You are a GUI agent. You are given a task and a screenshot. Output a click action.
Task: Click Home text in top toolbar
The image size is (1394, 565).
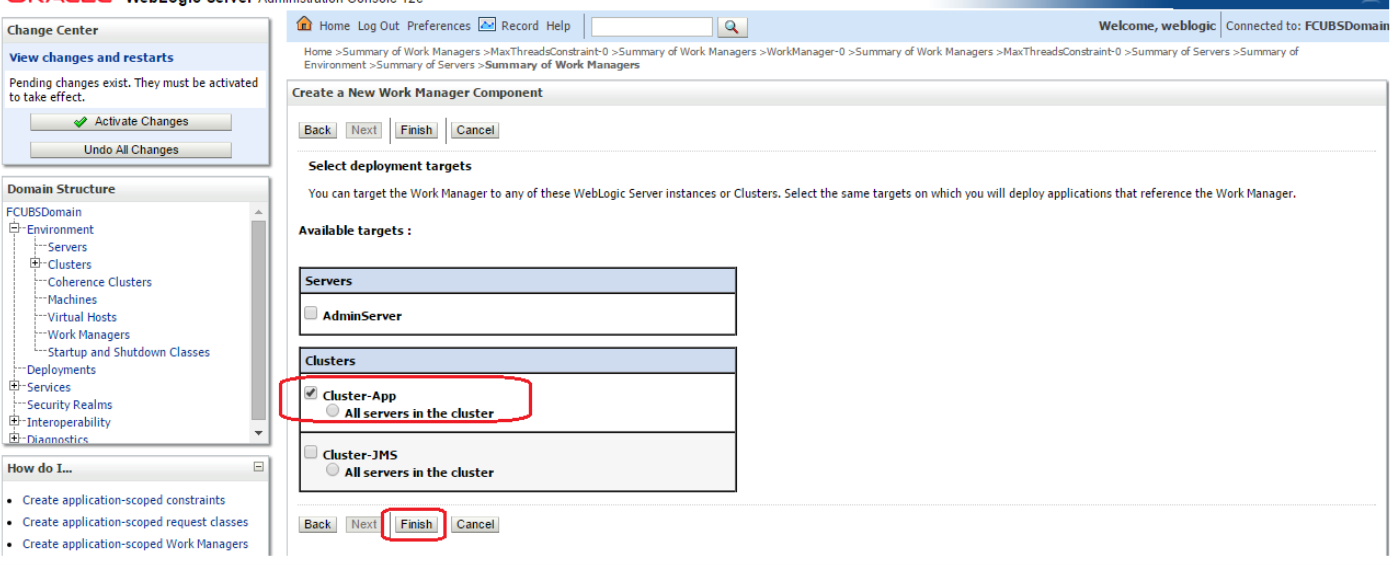[335, 26]
